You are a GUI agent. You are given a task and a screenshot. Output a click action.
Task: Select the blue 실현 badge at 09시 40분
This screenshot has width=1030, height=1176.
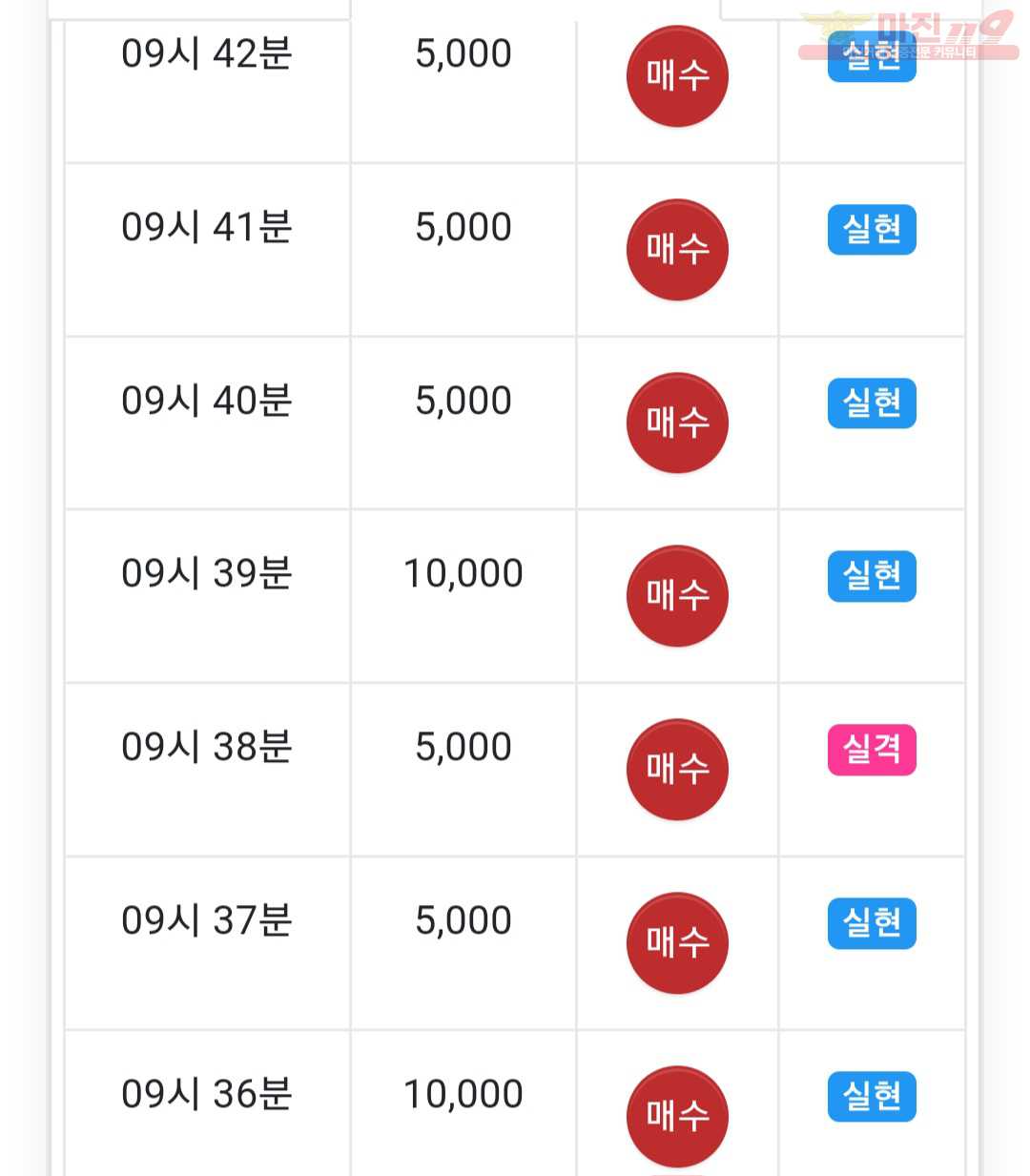tap(872, 403)
